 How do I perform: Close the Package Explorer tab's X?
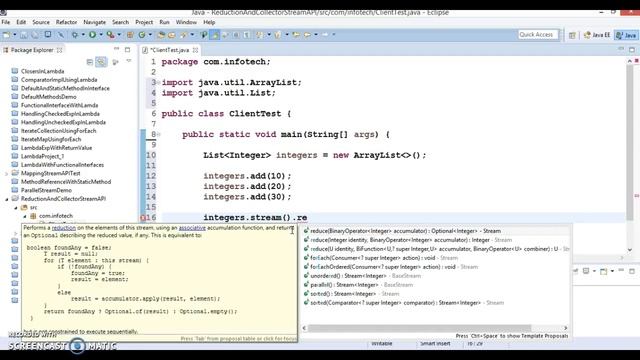click(60, 50)
